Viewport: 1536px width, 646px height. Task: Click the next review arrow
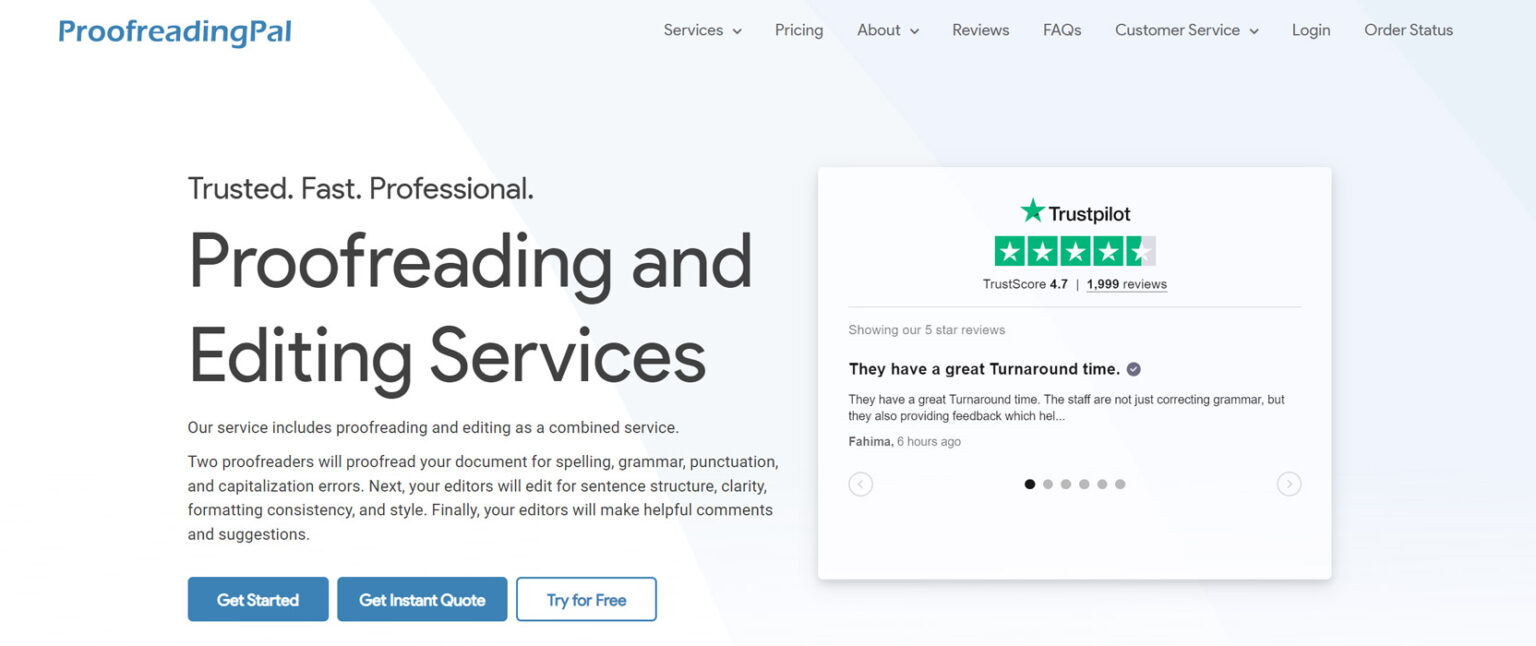pos(1289,483)
